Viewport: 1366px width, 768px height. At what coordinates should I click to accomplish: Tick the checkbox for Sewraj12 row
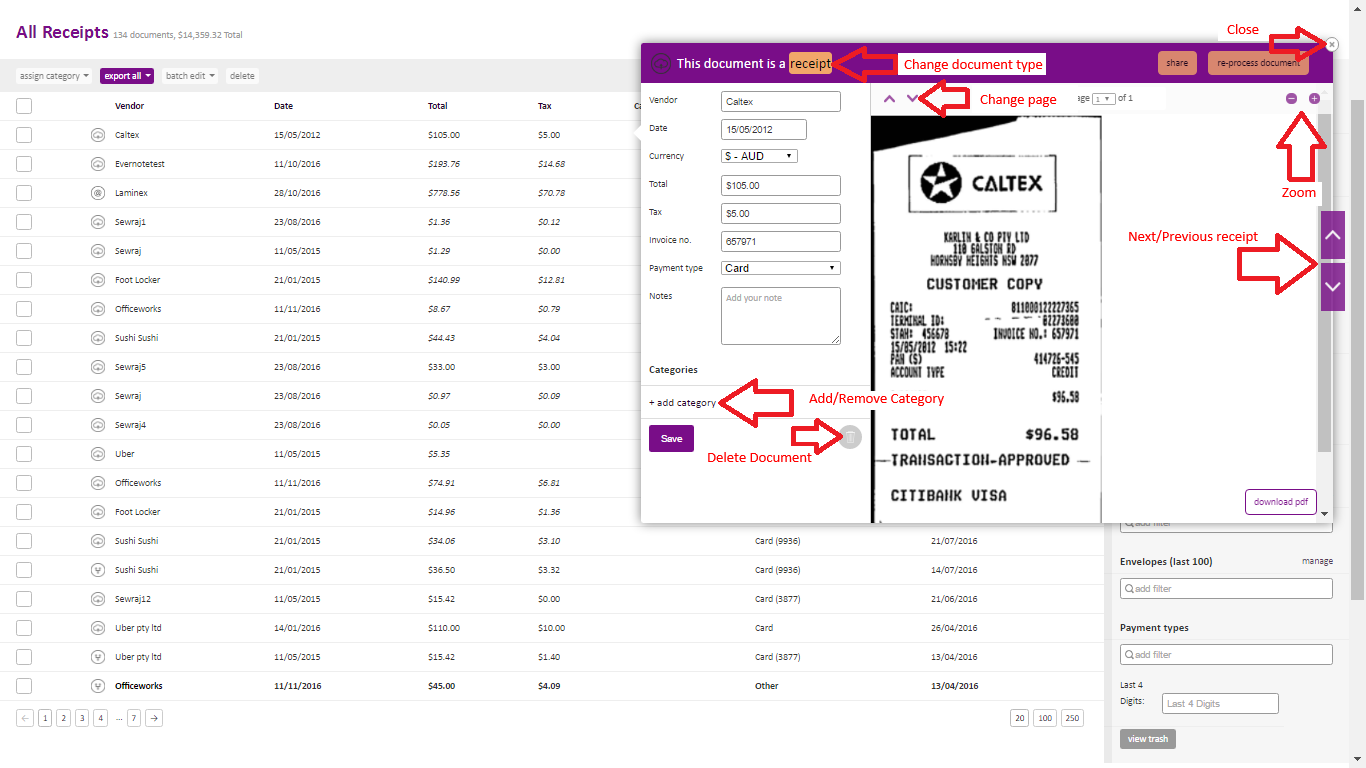pyautogui.click(x=24, y=599)
